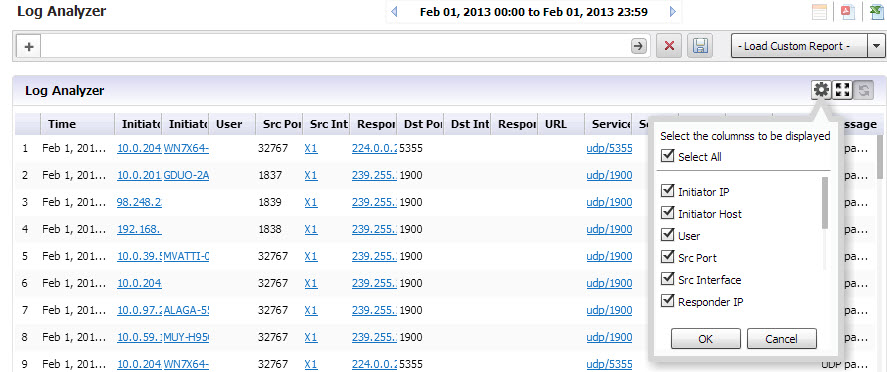
Task: Click destination port 5355 in row 1
Action: coord(411,149)
